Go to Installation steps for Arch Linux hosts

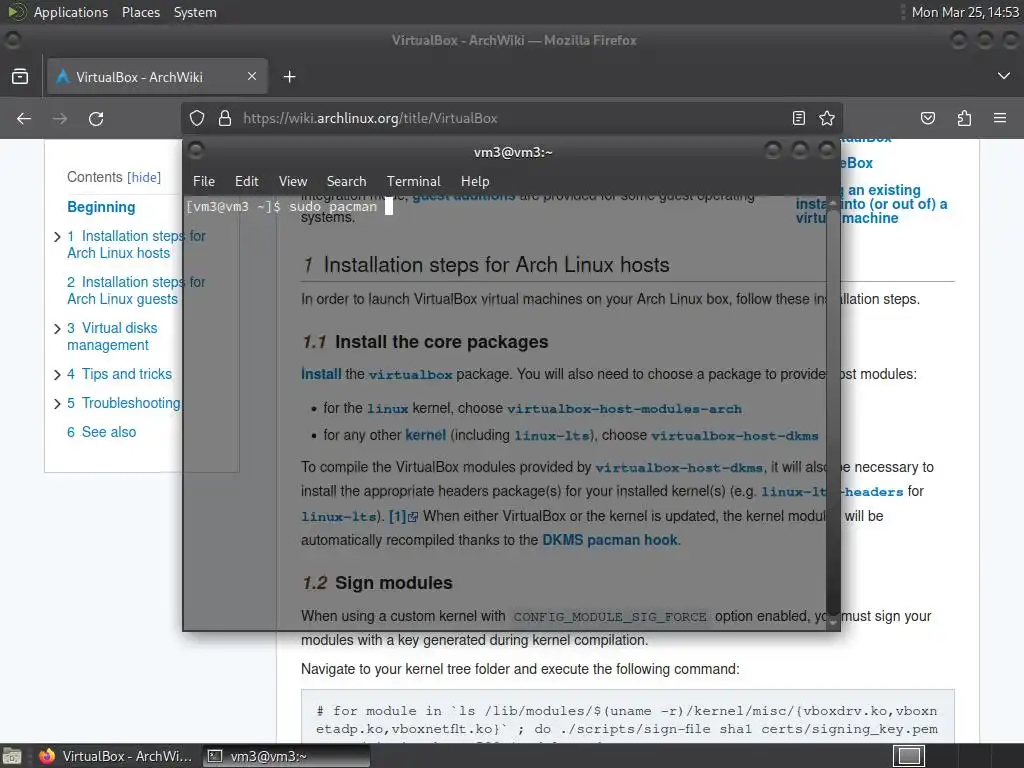pos(136,244)
